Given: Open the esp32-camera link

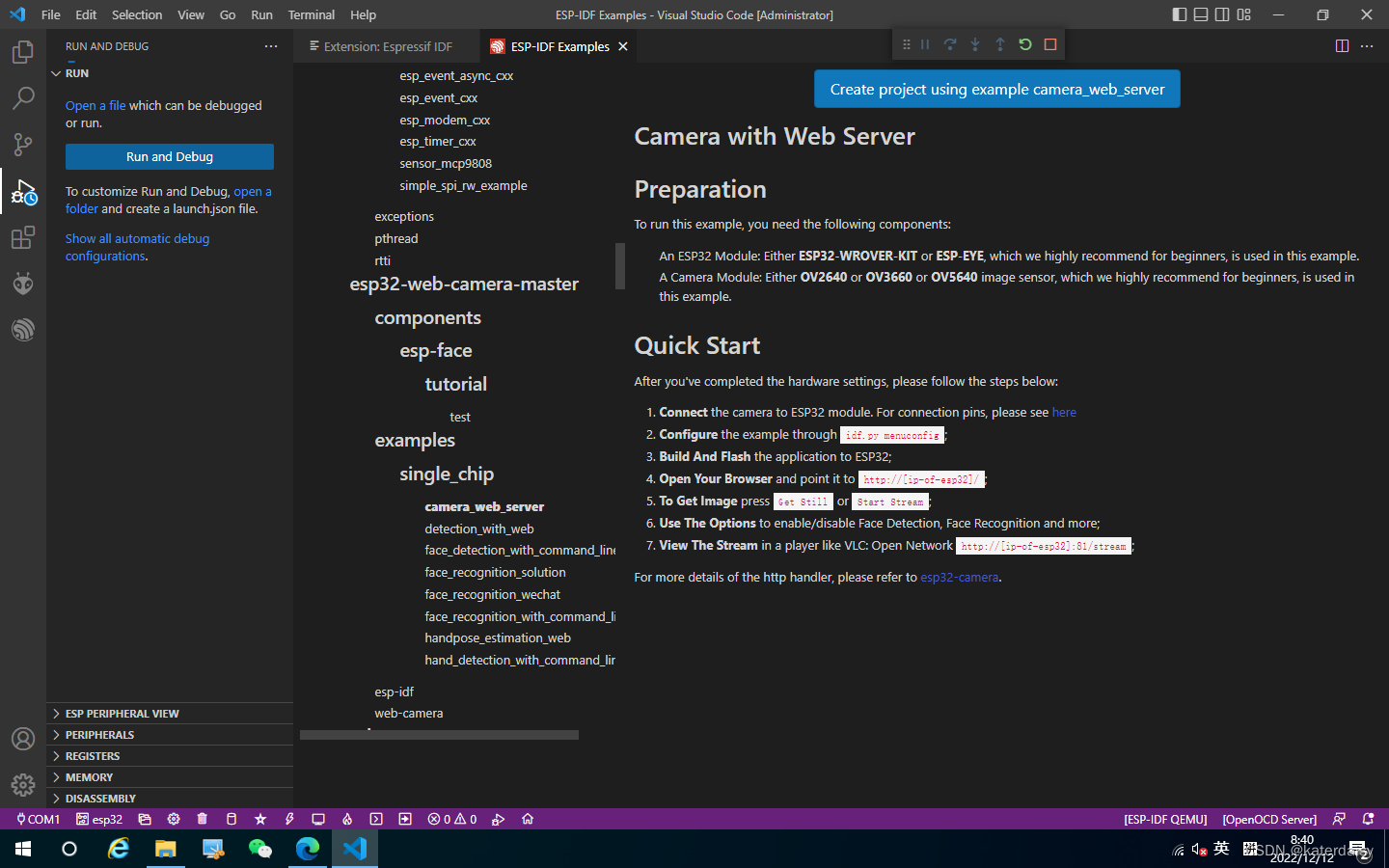Looking at the screenshot, I should pyautogui.click(x=959, y=578).
